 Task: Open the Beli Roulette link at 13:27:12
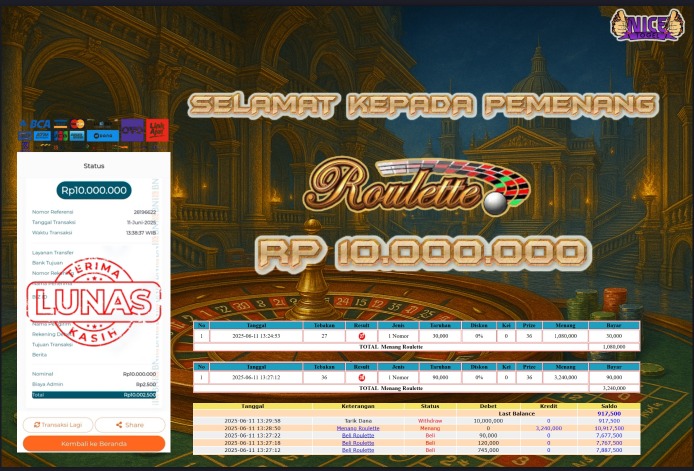358,449
